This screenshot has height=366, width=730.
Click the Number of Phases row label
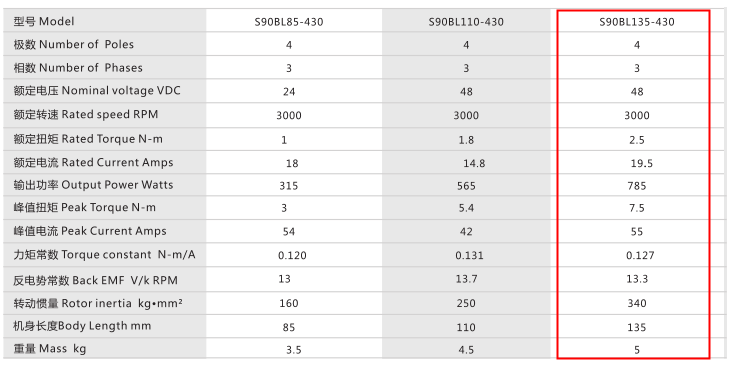78,68
